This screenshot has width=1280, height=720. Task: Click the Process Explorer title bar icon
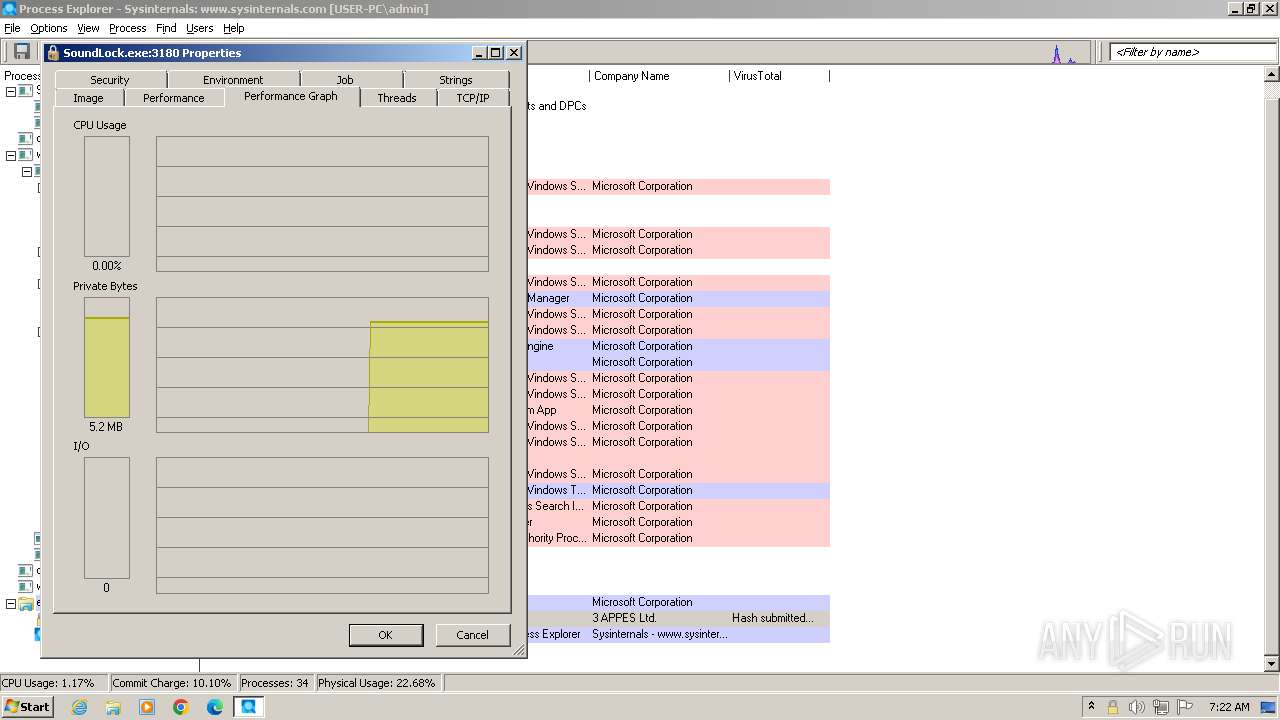[10, 8]
